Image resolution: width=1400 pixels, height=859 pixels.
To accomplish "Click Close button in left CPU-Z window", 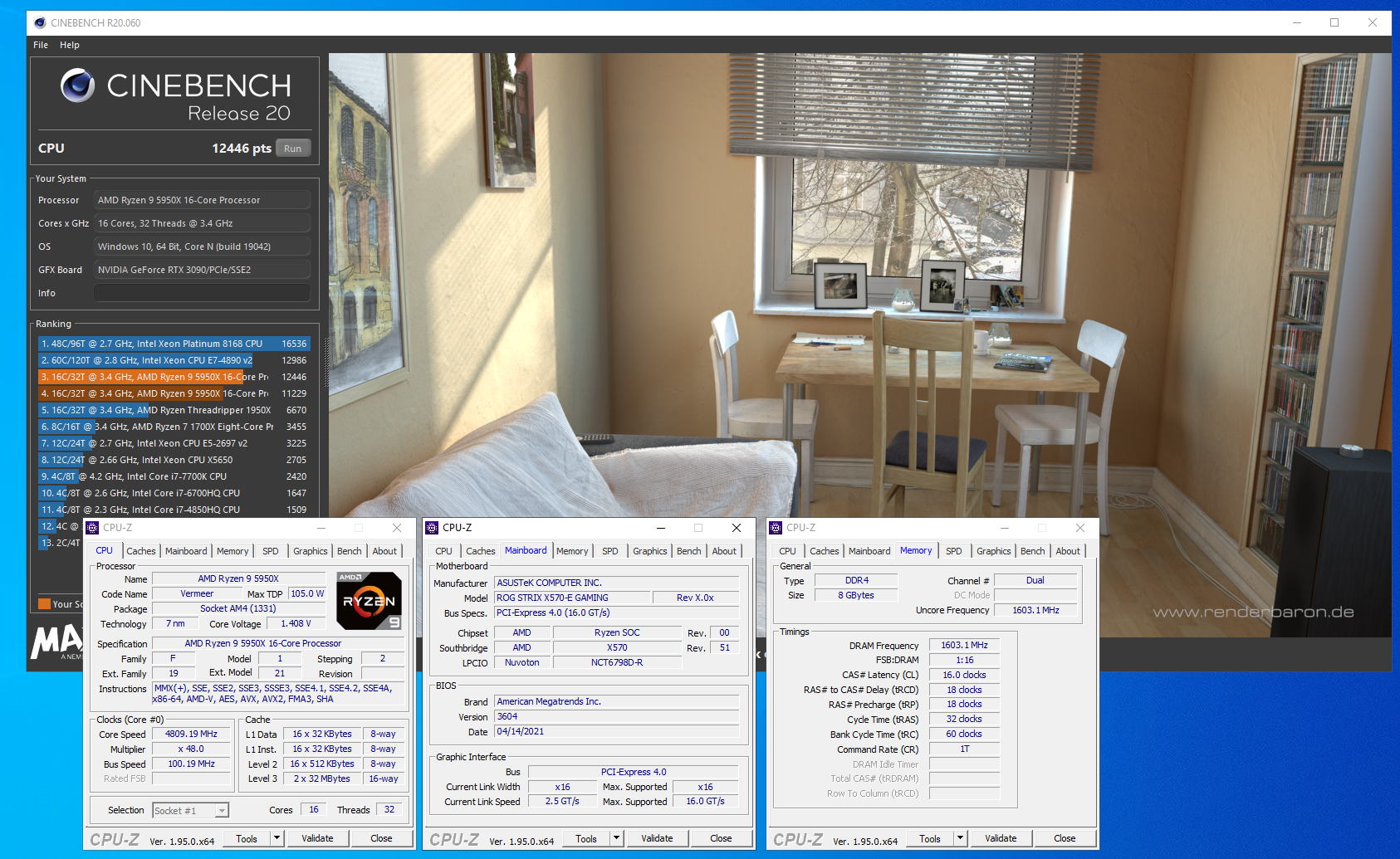I will 381,838.
